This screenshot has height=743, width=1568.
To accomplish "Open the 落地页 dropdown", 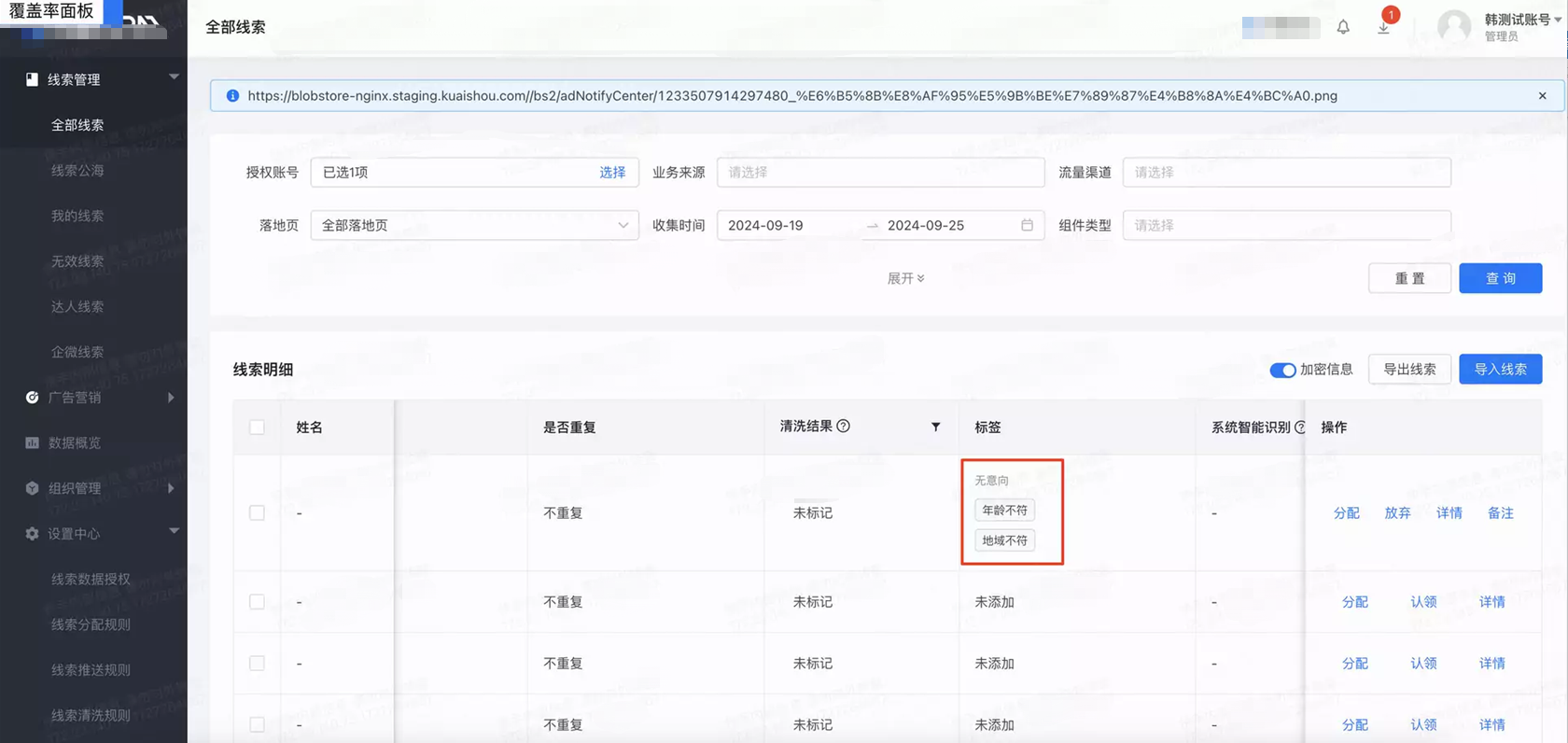I will click(474, 225).
